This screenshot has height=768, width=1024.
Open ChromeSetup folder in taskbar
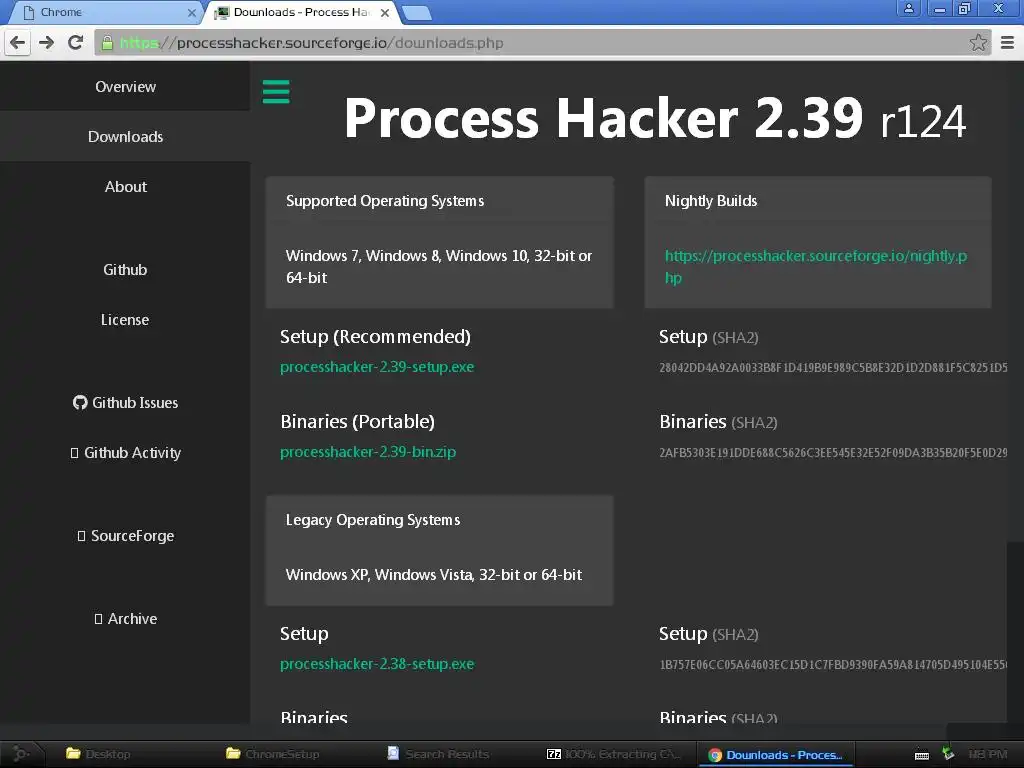[272, 754]
